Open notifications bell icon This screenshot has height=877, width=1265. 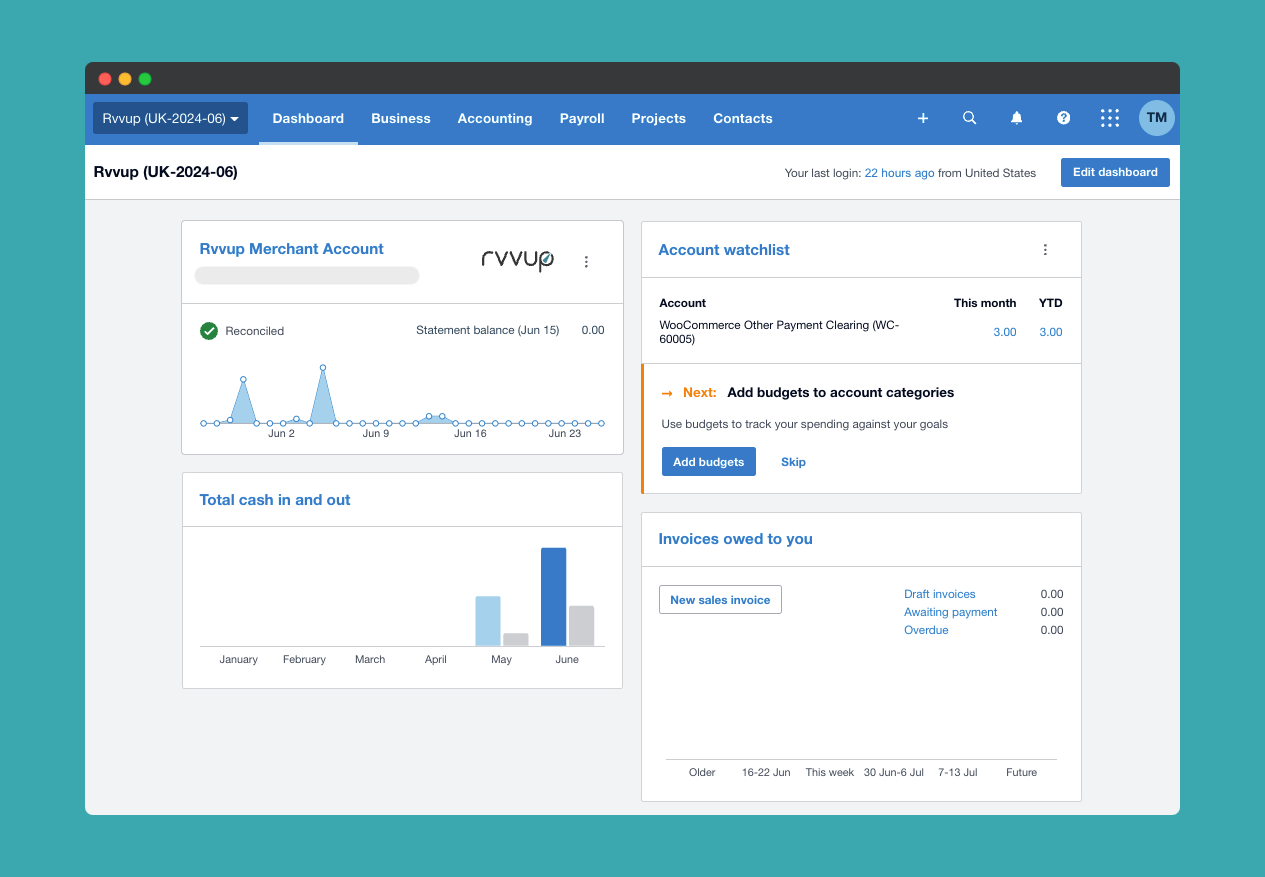click(x=1016, y=118)
